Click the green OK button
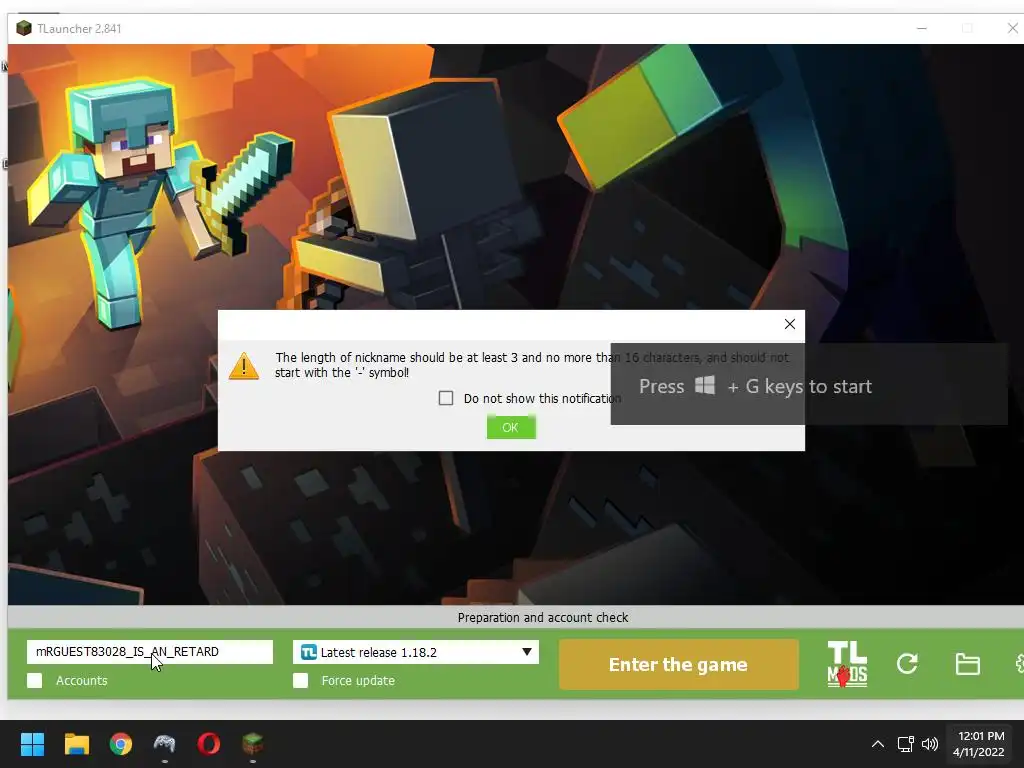 click(x=511, y=427)
